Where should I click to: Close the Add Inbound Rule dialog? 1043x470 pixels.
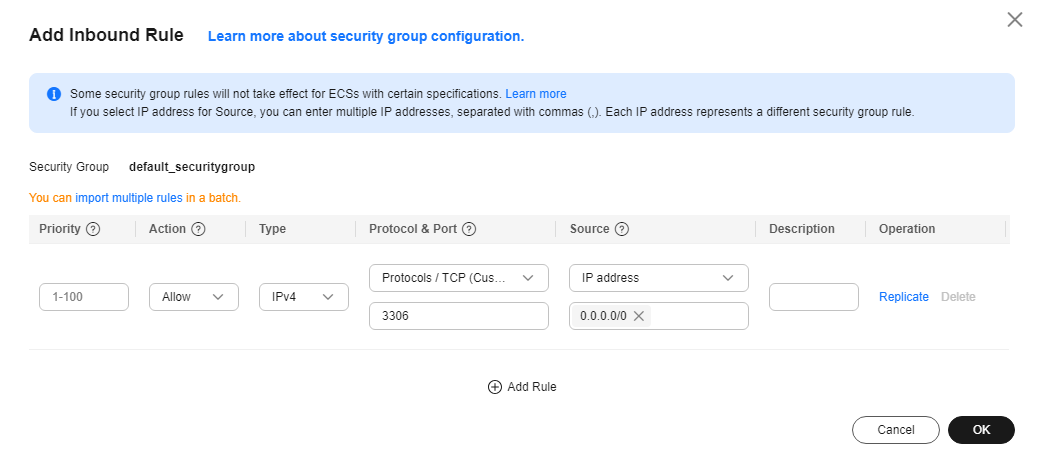pyautogui.click(x=1014, y=20)
